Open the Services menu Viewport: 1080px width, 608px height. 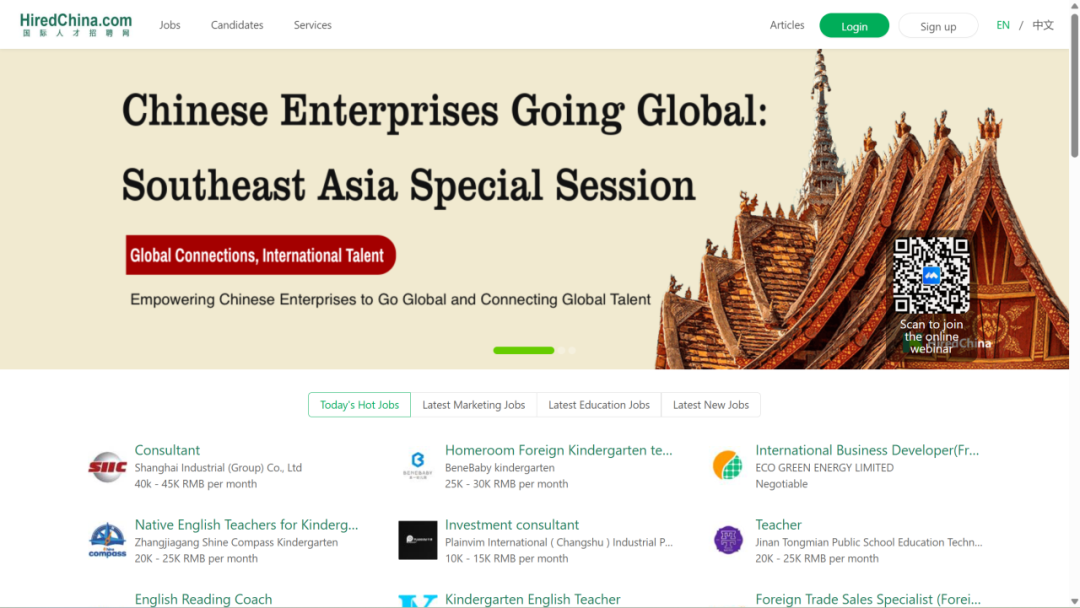313,25
